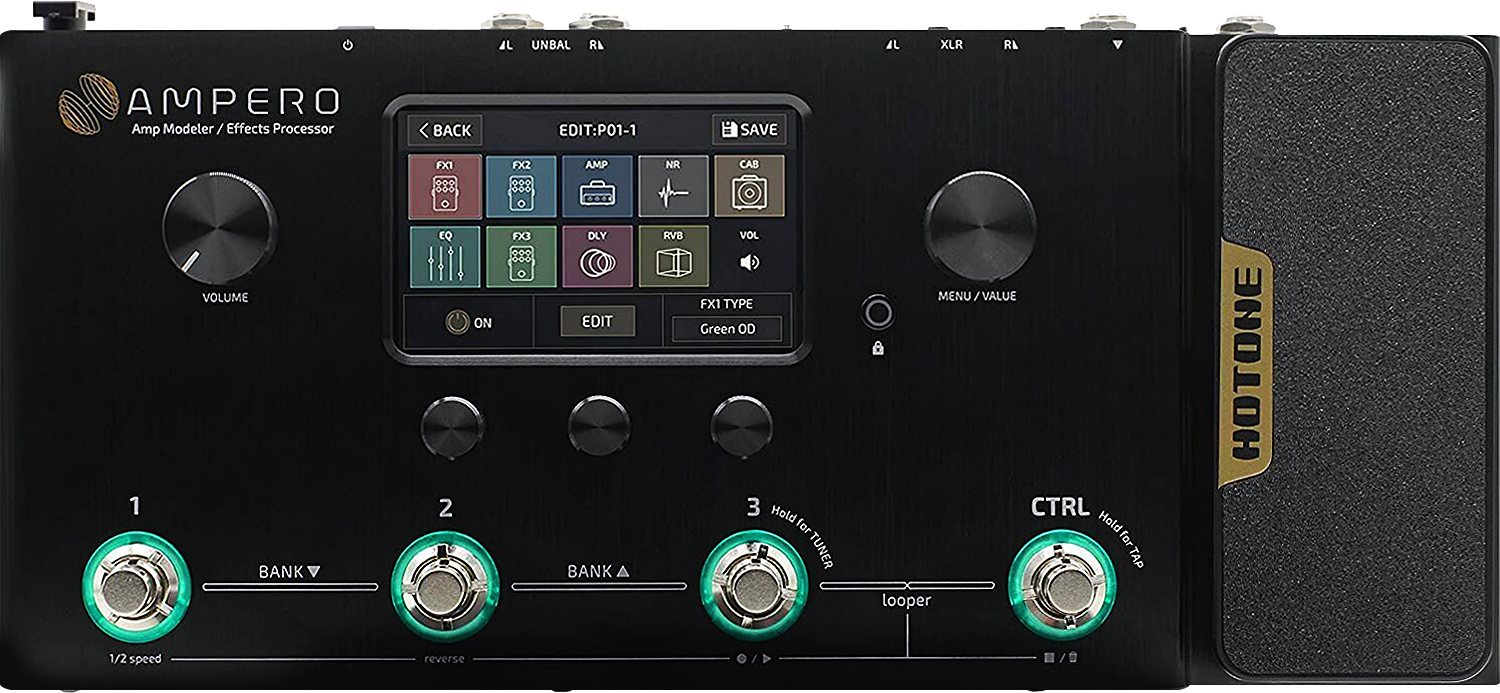Go back using the BACK chevron button

[x=445, y=130]
